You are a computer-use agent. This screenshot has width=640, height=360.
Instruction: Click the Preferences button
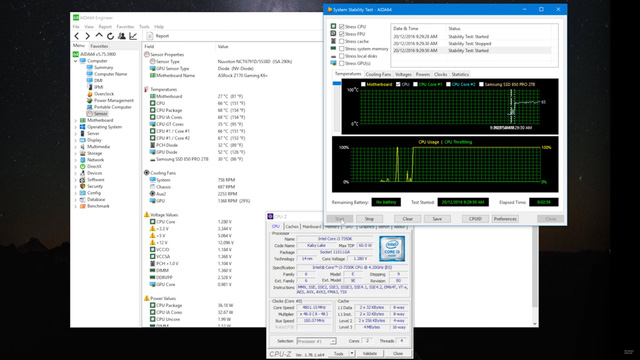[505, 219]
